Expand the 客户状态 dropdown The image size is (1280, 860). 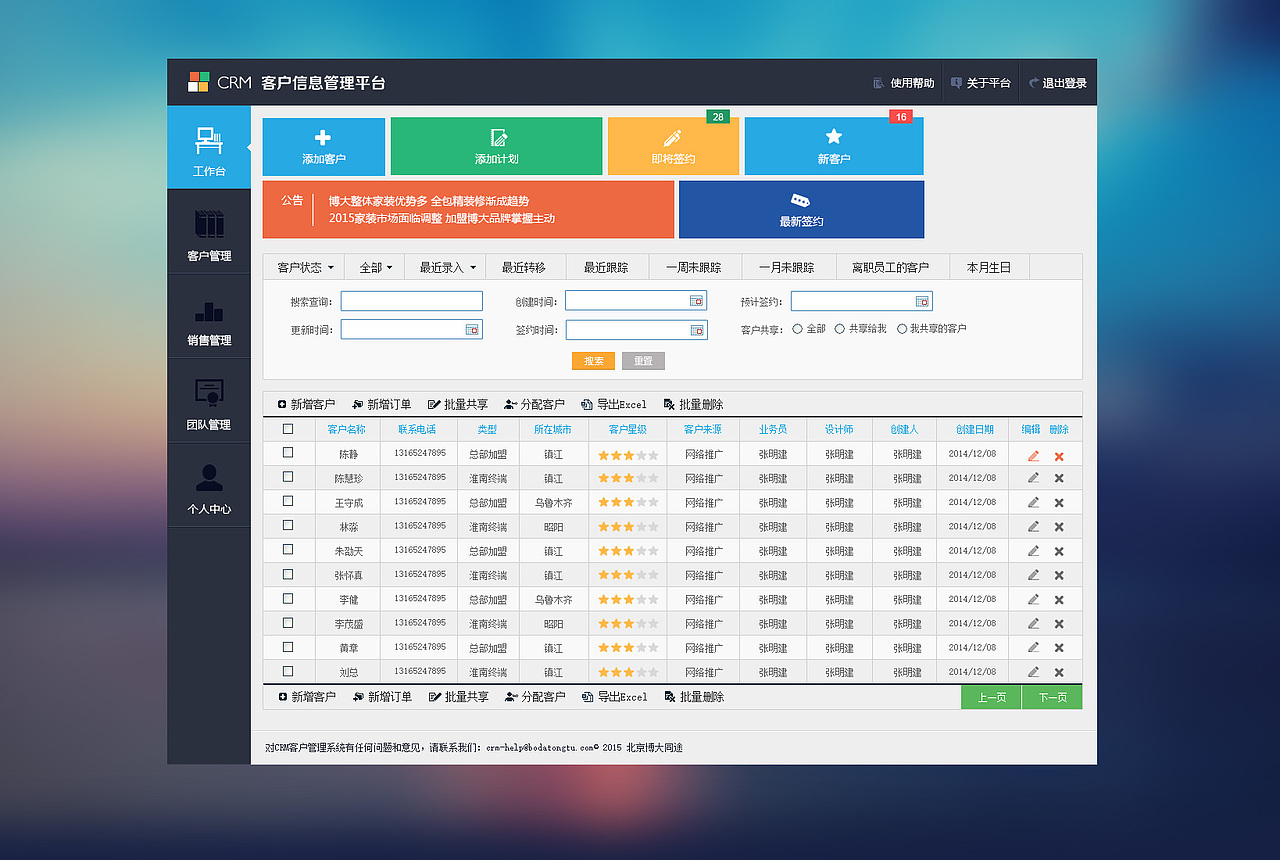point(304,267)
